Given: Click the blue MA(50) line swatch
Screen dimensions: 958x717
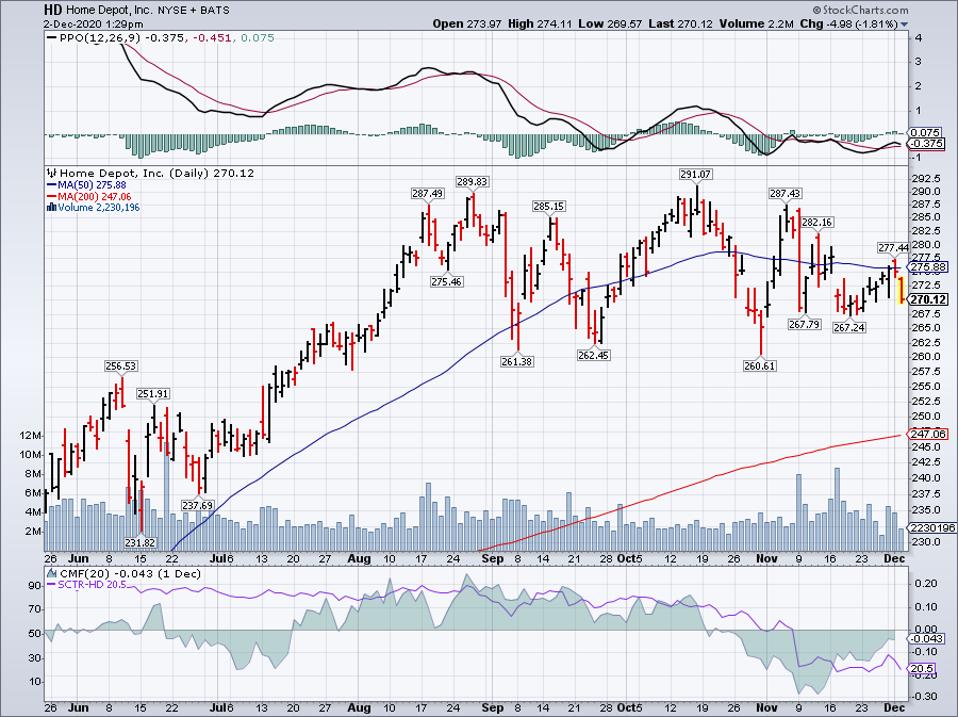Looking at the screenshot, I should coord(52,185).
